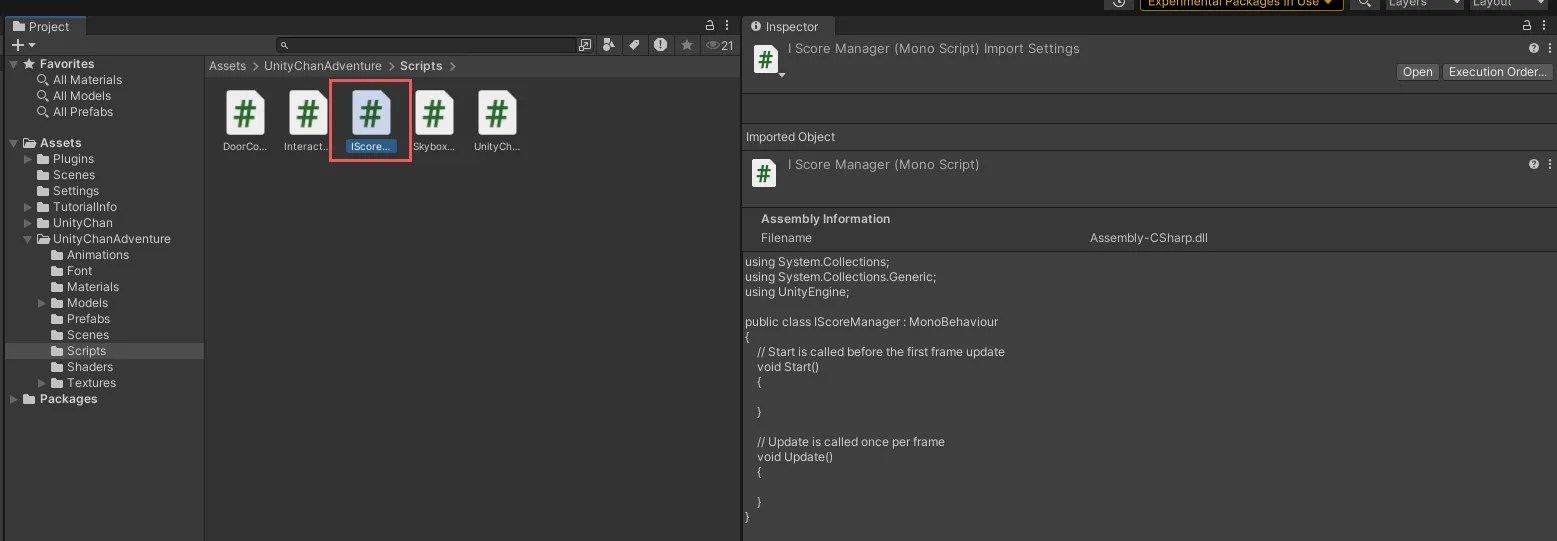The height and width of the screenshot is (541, 1557).
Task: Click the Search by Type filter icon
Action: pyautogui.click(x=609, y=45)
